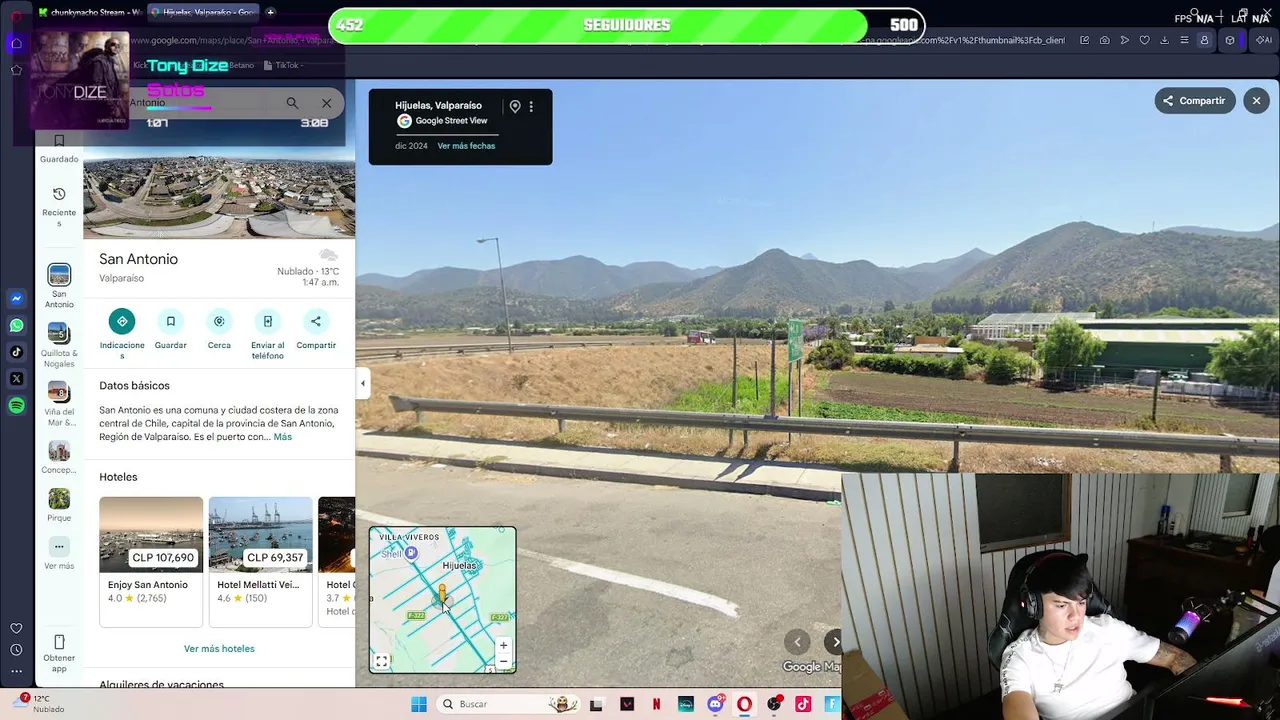Open the Hotel Mellatti hotel card
Image resolution: width=1280 pixels, height=720 pixels.
(261, 561)
